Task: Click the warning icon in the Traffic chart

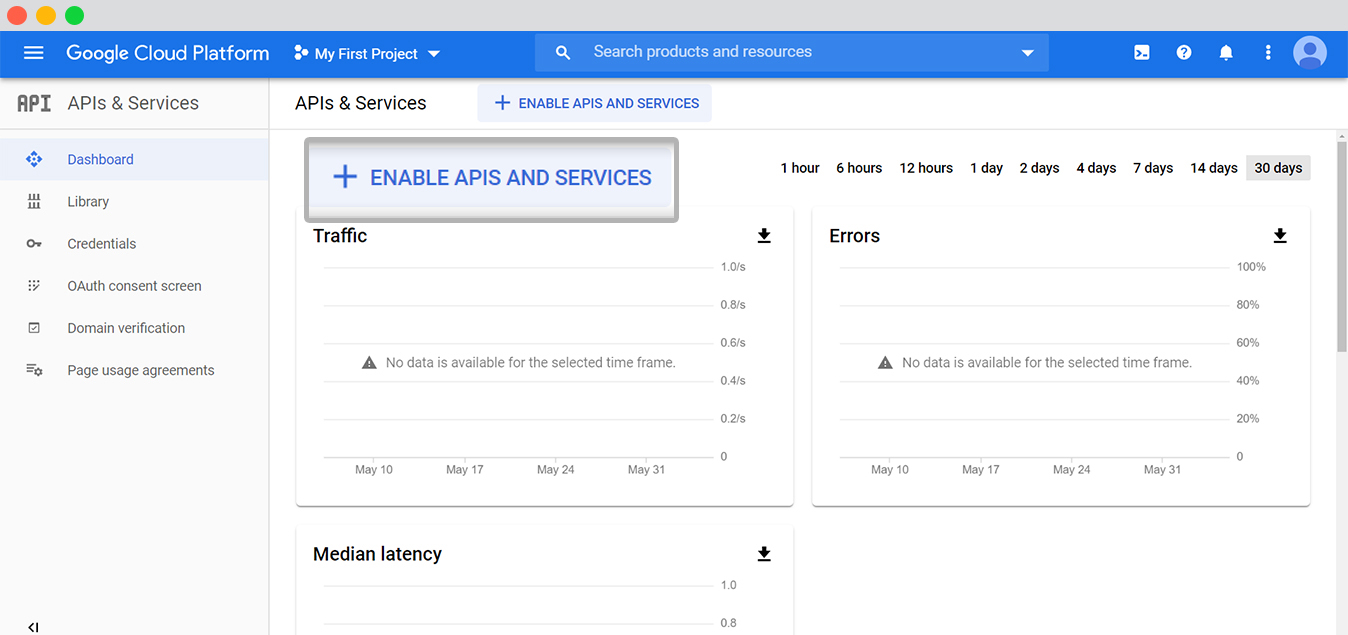Action: point(369,363)
